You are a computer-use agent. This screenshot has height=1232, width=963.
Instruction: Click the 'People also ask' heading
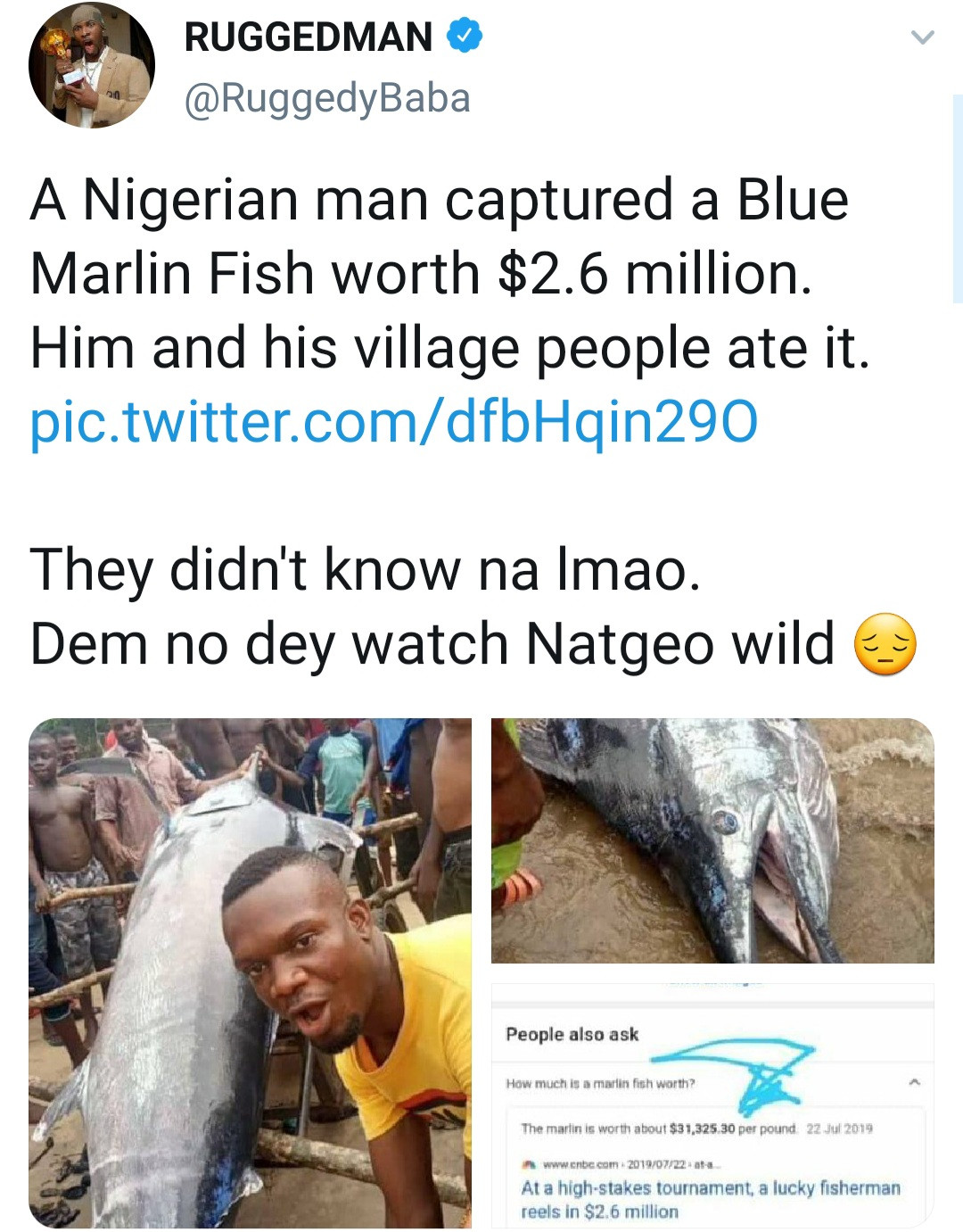click(x=572, y=1034)
